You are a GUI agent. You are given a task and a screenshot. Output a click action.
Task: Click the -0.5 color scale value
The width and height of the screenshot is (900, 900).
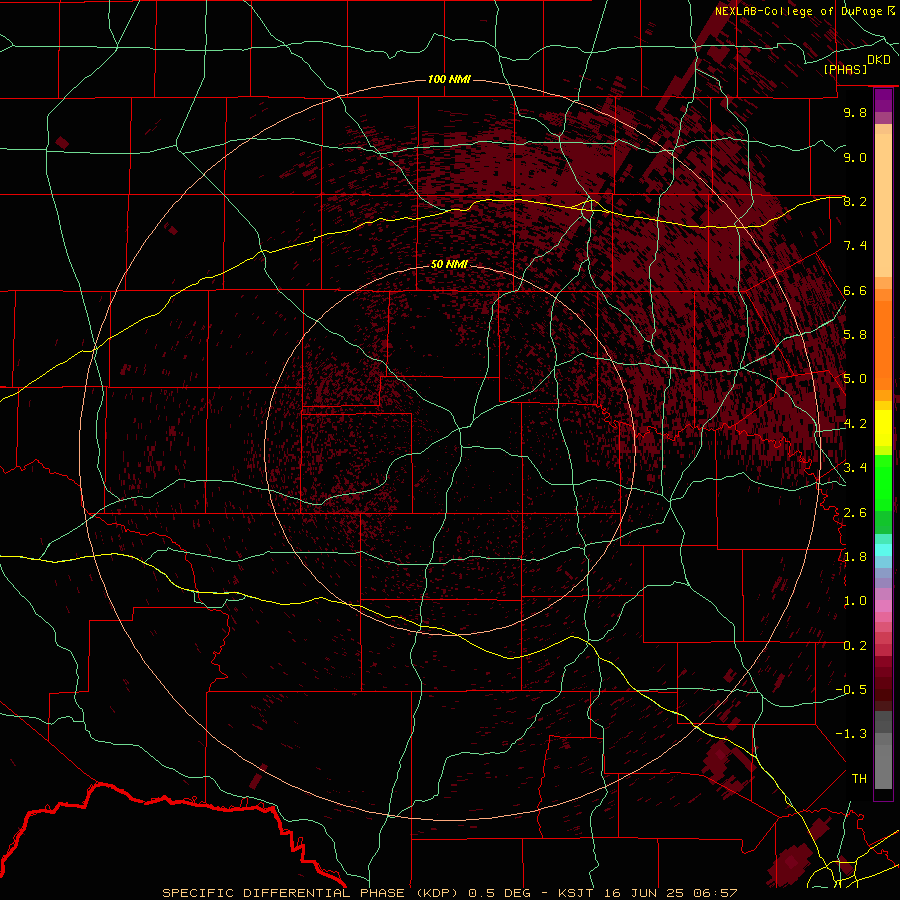pyautogui.click(x=851, y=690)
